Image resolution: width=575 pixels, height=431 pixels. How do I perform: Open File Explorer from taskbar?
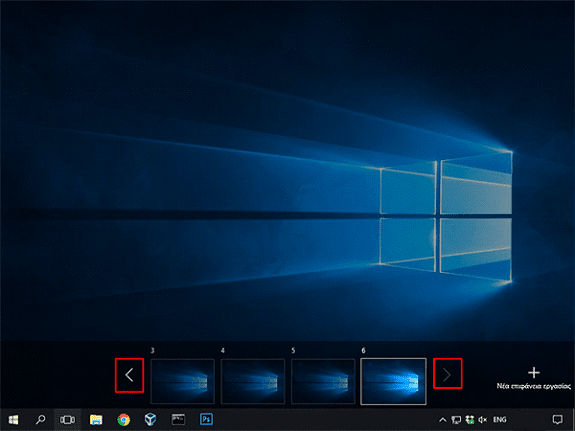pos(96,419)
